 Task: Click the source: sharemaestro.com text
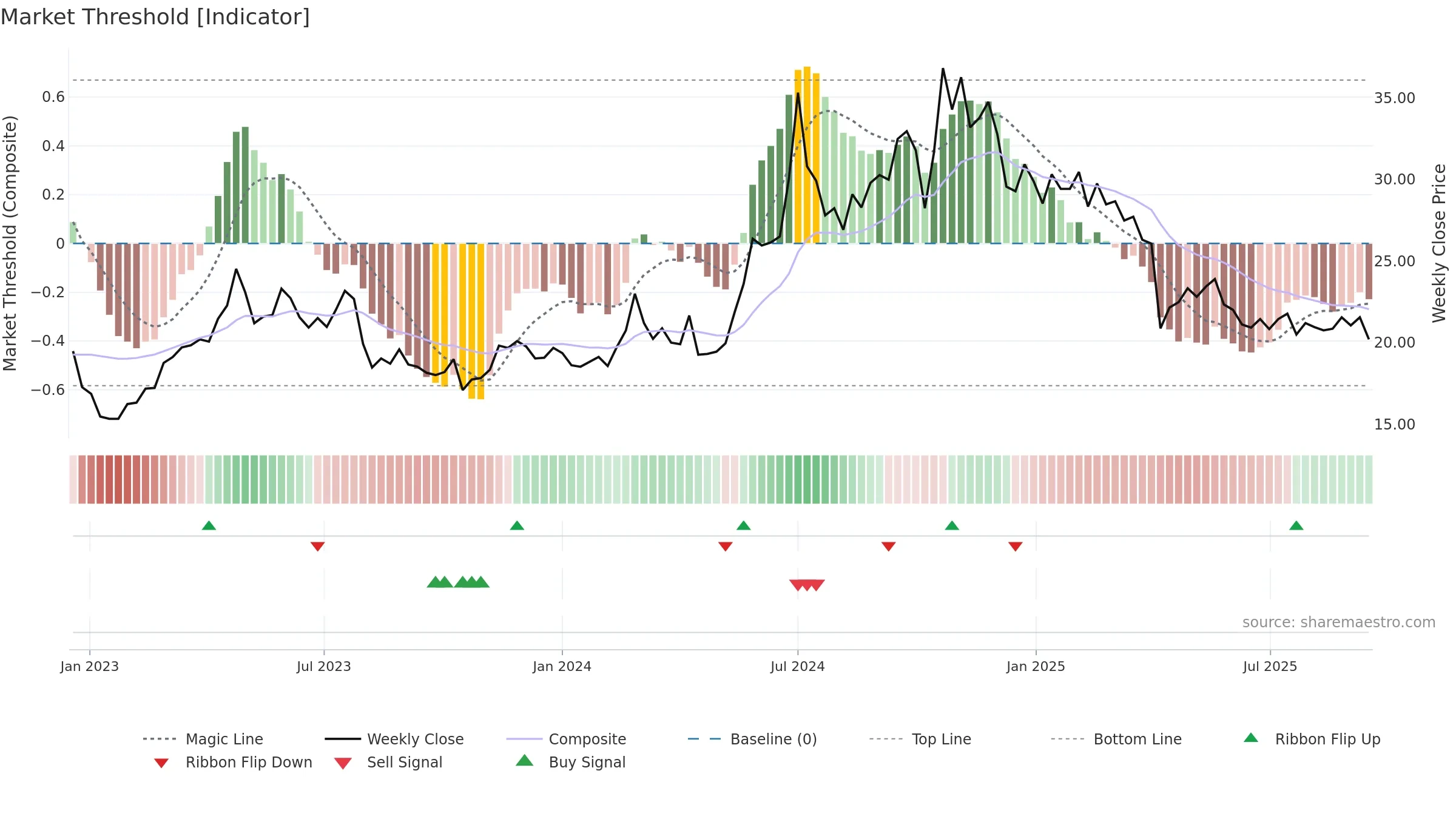point(1339,622)
